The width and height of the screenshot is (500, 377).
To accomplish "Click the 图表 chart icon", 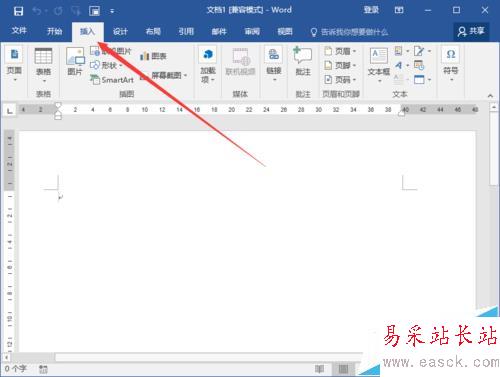I will coord(153,56).
